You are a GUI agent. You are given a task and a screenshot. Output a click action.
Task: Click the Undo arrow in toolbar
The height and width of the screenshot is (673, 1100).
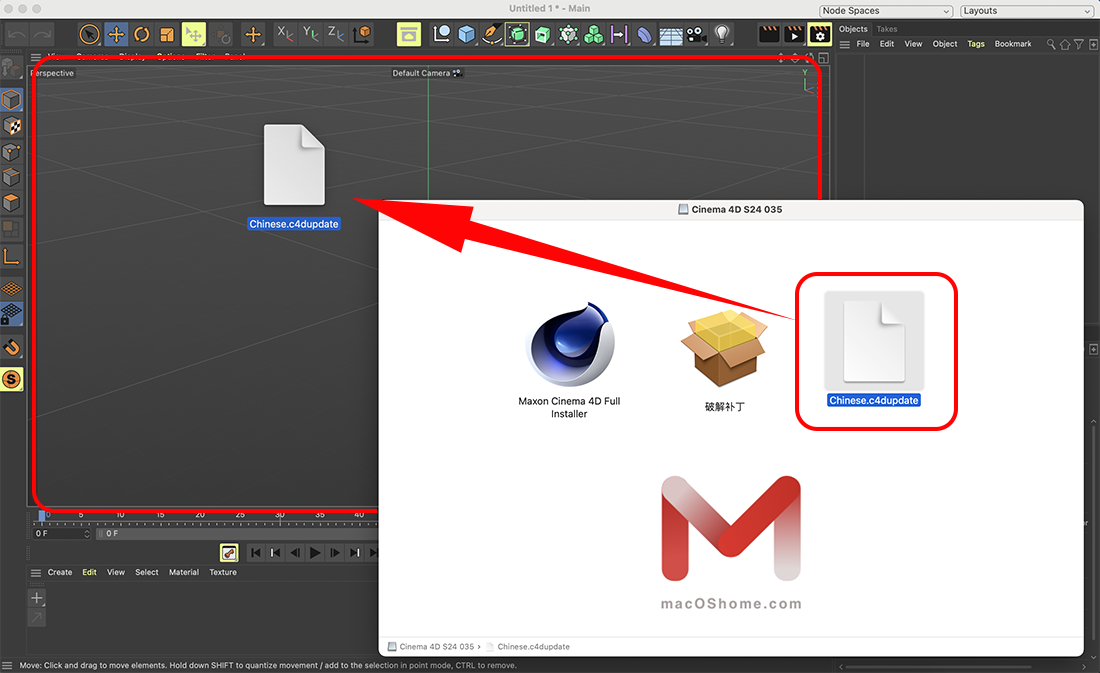pyautogui.click(x=17, y=34)
